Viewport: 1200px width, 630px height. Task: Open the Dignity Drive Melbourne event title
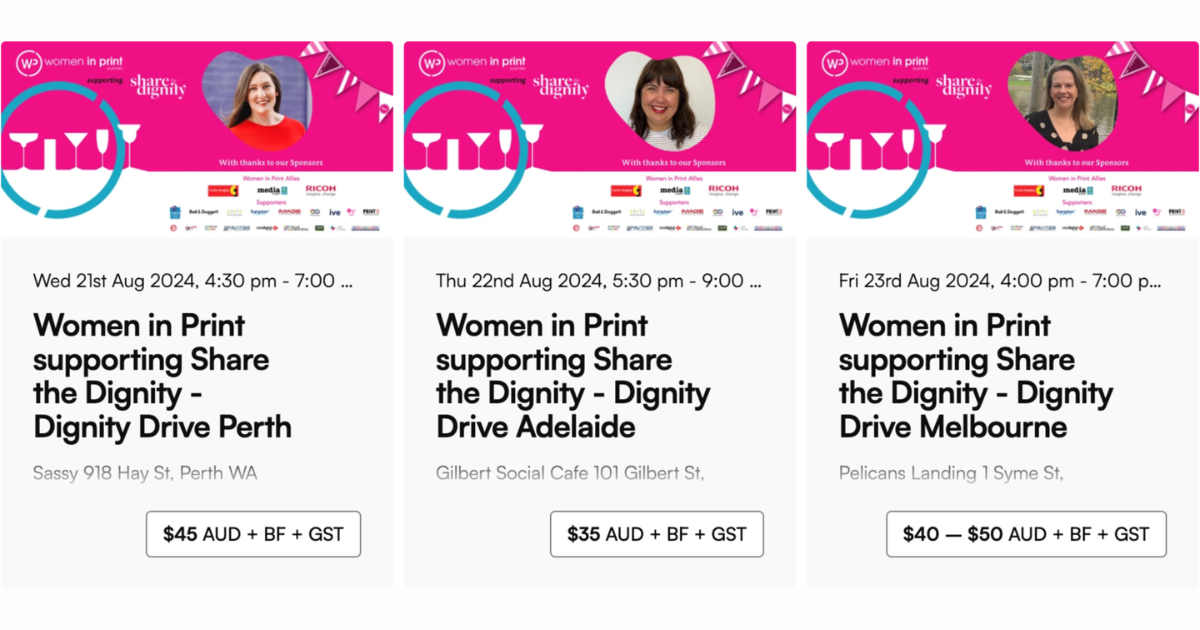[976, 376]
